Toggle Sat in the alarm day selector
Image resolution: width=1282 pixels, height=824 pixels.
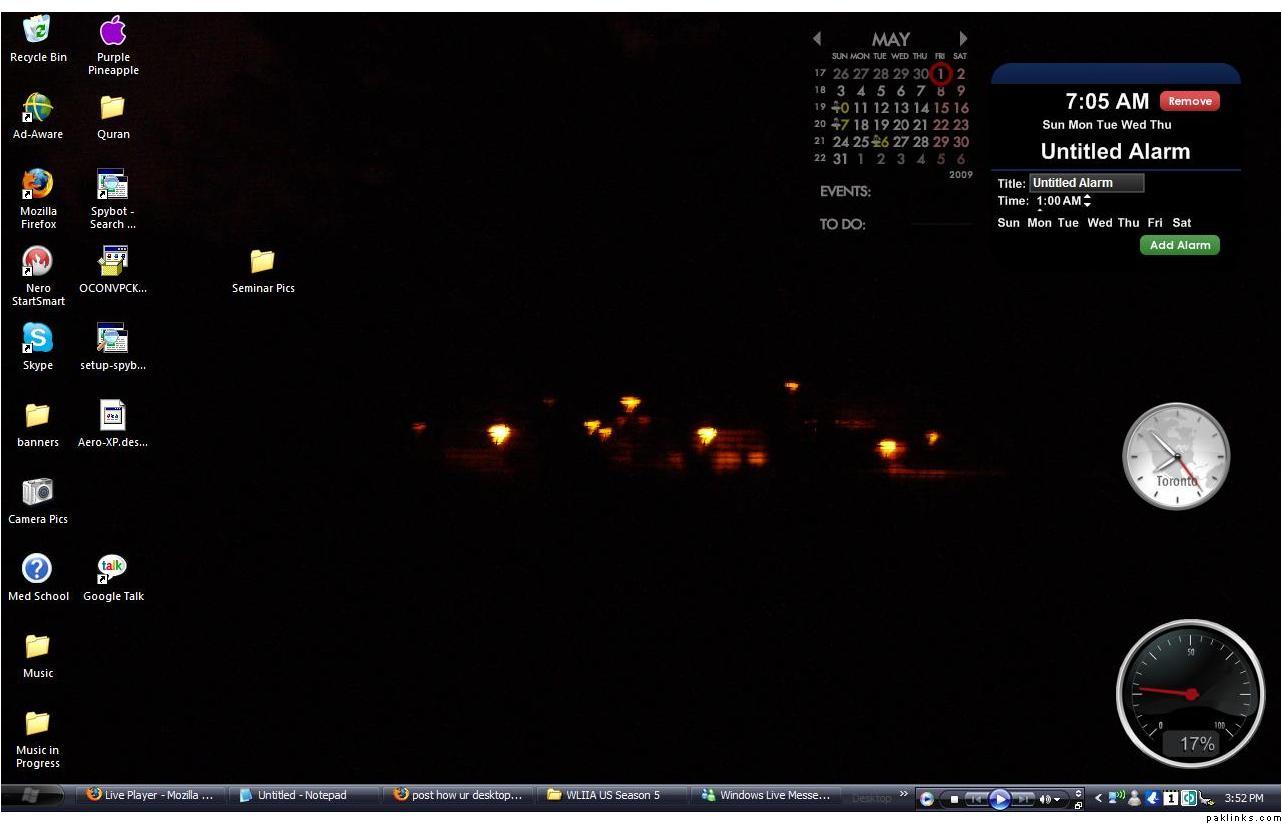tap(1182, 223)
